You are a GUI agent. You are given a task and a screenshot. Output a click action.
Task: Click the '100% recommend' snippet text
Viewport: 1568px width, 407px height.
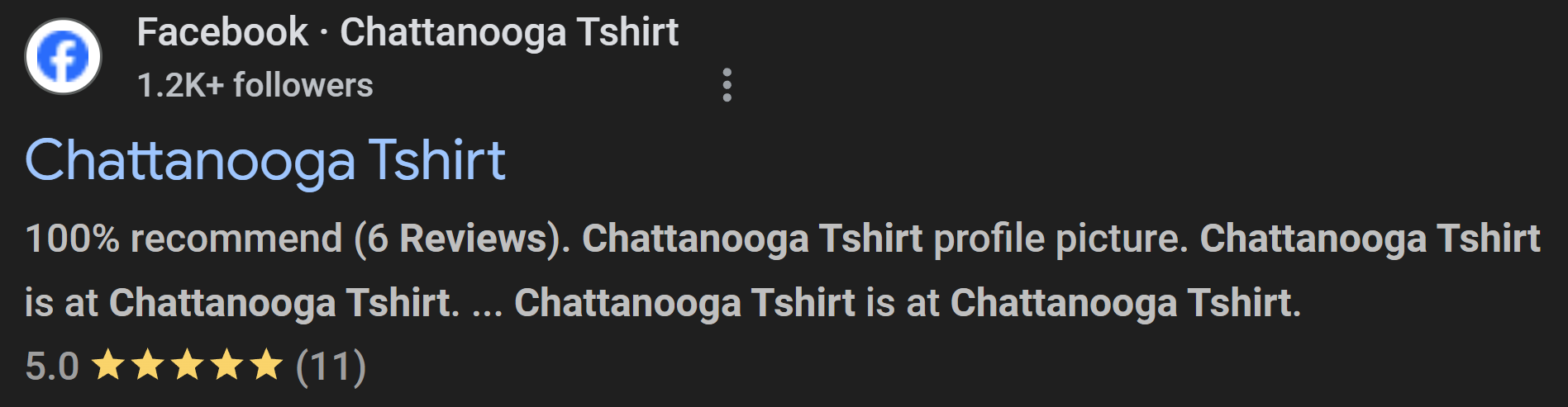point(183,239)
